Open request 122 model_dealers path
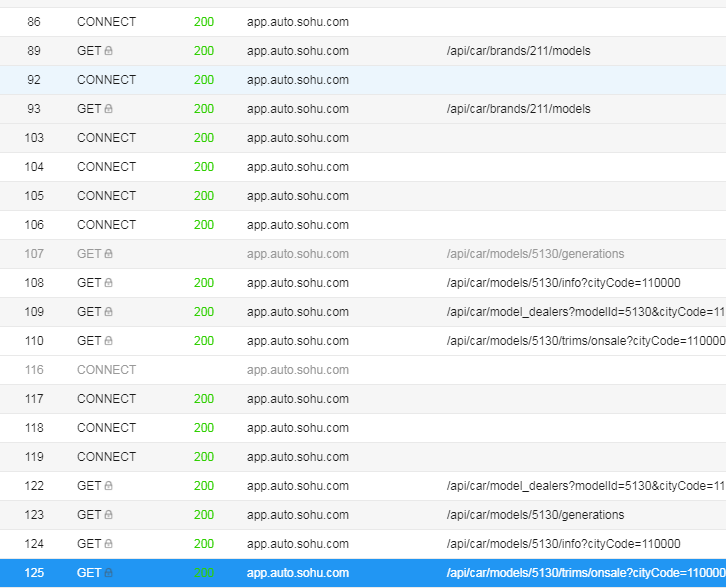Screen dimensions: 726x588 (x=586, y=486)
